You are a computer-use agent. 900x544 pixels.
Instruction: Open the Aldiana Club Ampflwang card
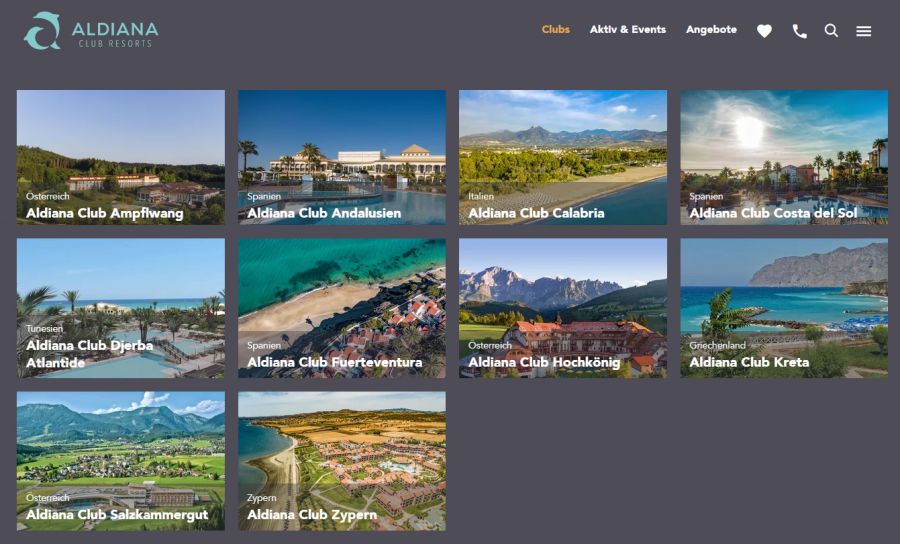(121, 157)
